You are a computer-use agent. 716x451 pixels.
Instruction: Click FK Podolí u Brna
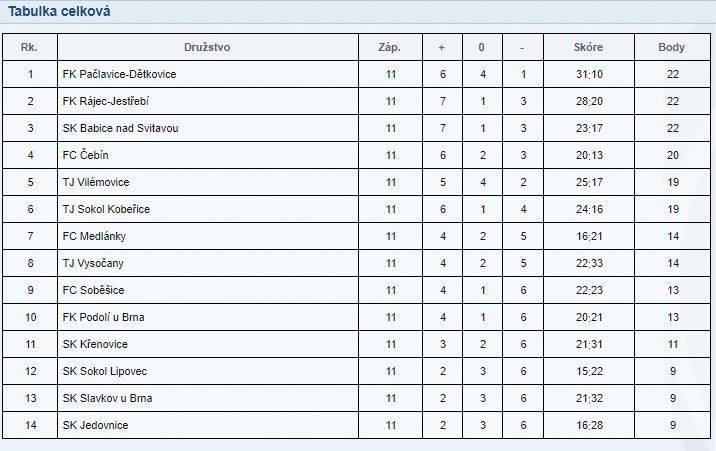(x=103, y=317)
